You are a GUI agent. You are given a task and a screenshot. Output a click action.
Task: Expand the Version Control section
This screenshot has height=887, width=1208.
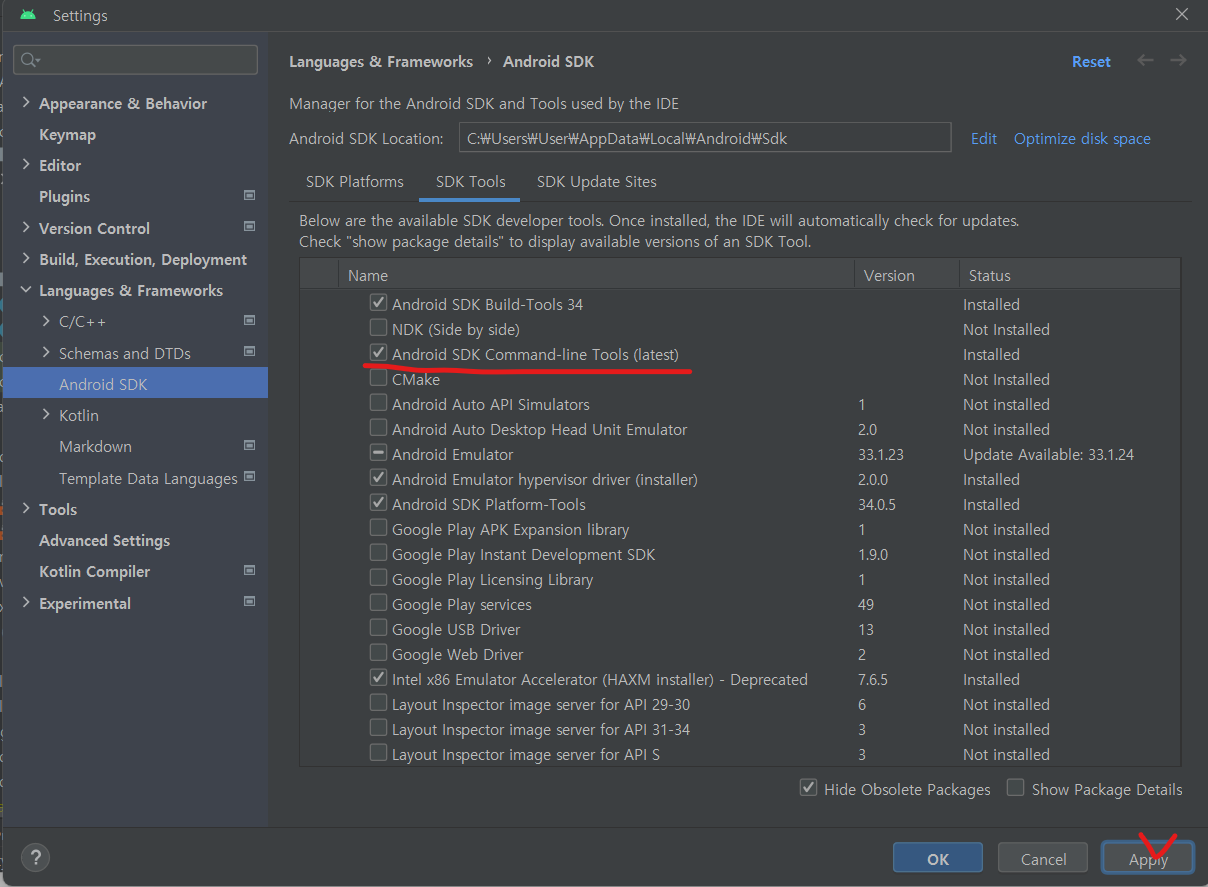pos(26,228)
